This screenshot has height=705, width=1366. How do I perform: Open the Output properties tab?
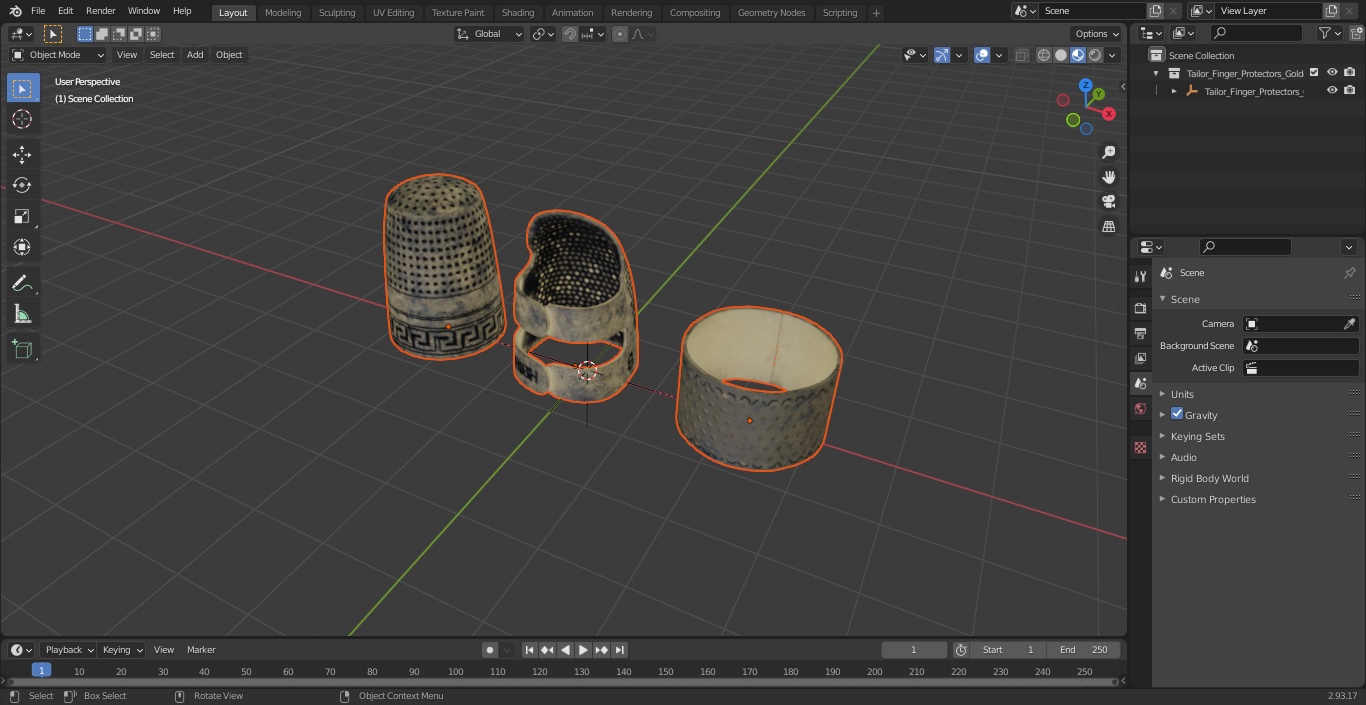click(x=1140, y=333)
